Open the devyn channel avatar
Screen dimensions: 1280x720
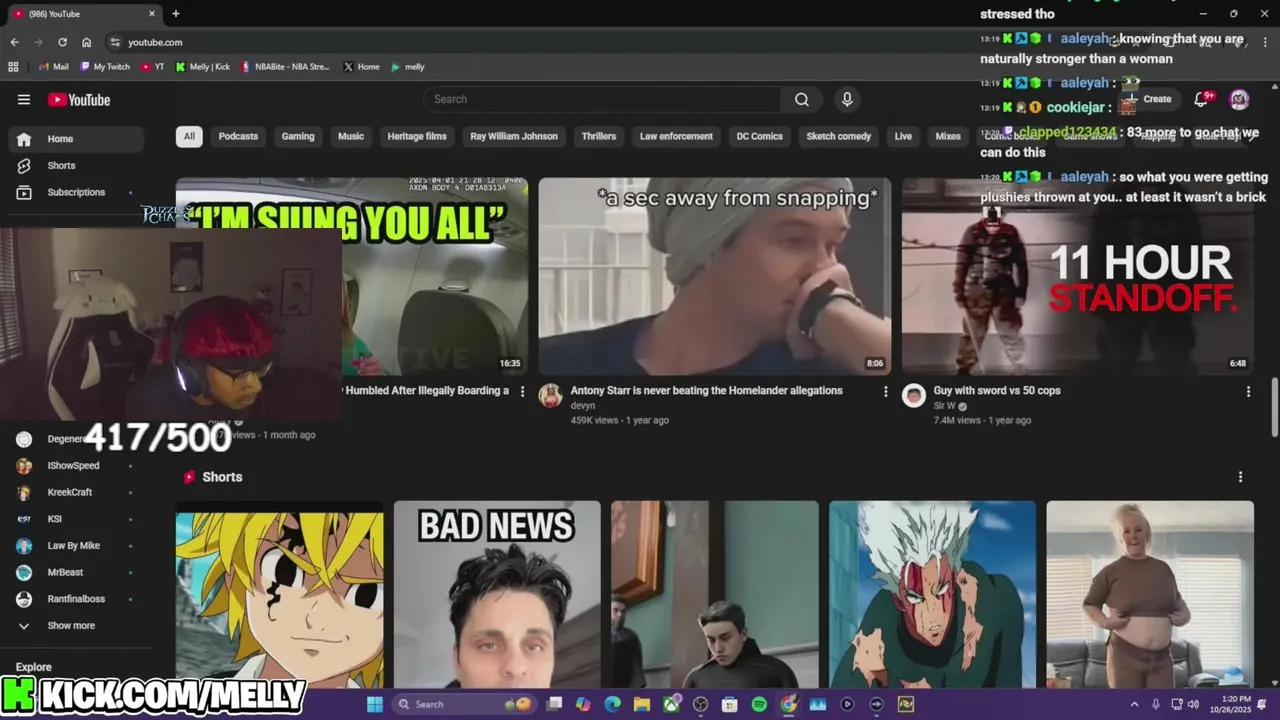pyautogui.click(x=551, y=395)
